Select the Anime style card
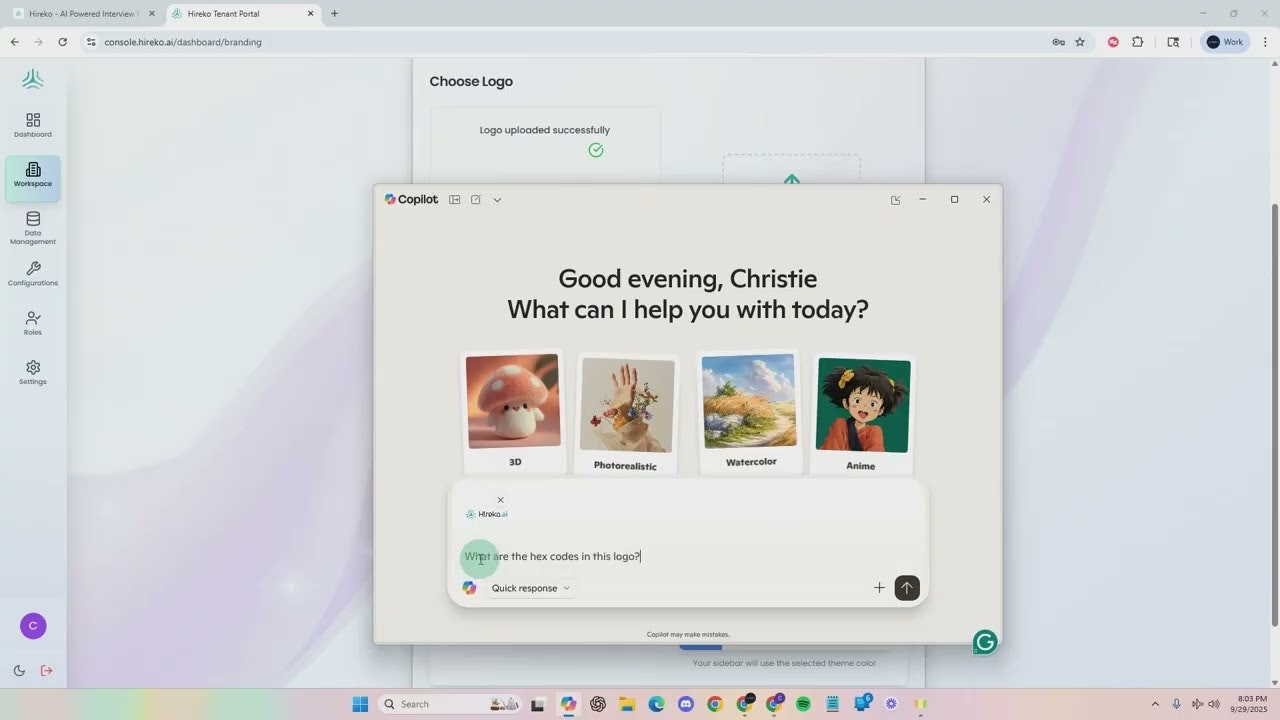 [x=861, y=410]
